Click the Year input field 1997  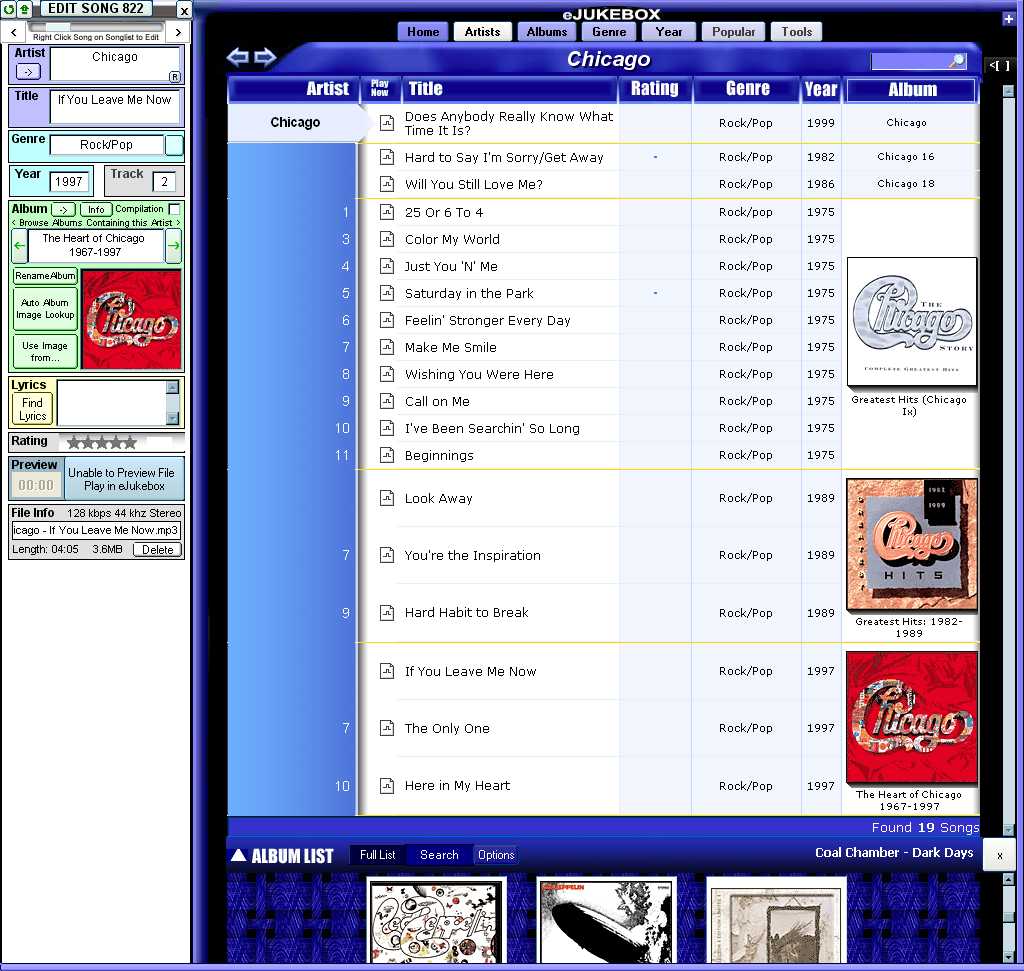click(69, 182)
